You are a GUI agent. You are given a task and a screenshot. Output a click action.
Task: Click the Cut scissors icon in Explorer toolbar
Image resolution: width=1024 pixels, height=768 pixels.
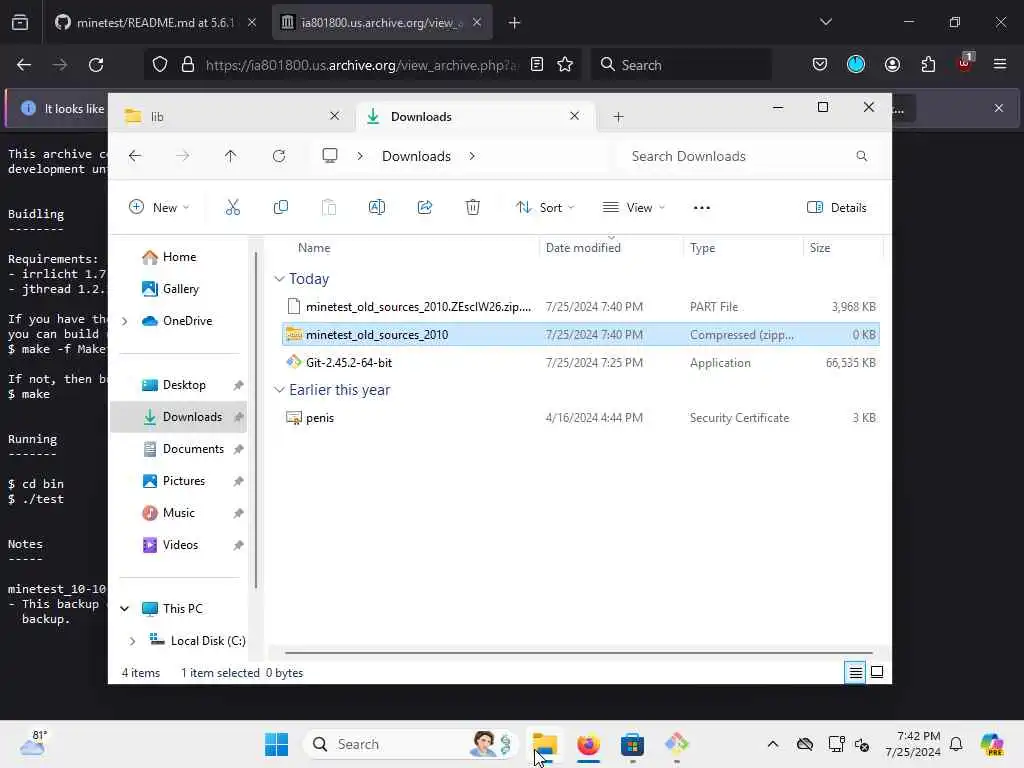(232, 208)
